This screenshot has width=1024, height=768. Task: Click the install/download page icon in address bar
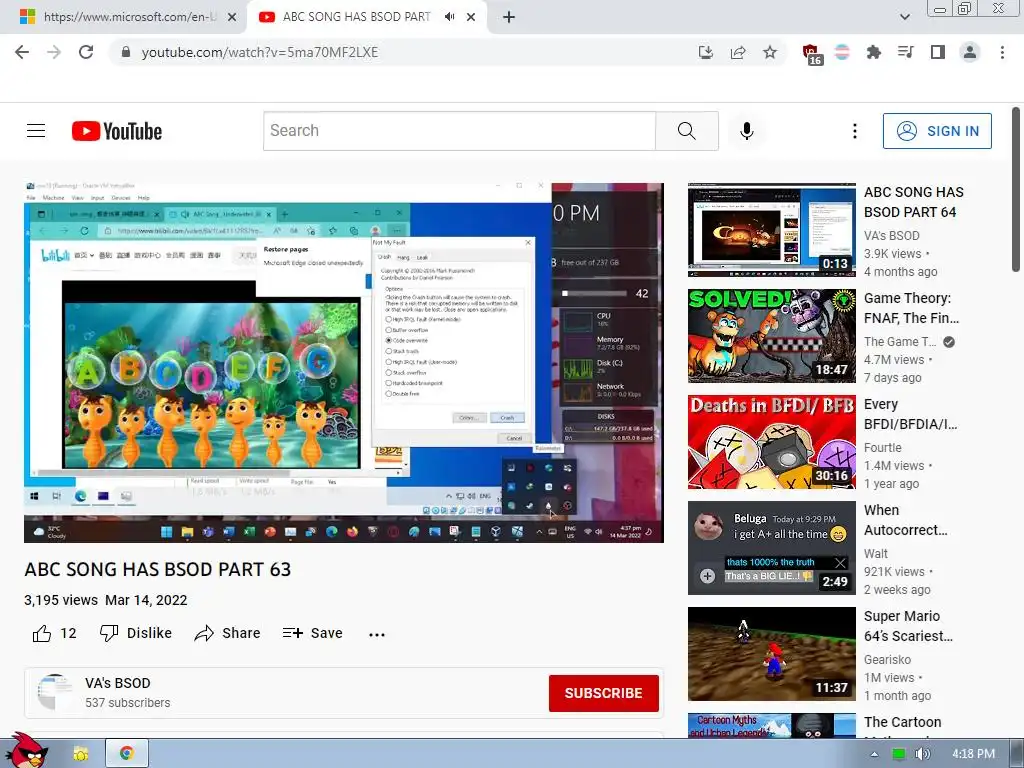(706, 52)
